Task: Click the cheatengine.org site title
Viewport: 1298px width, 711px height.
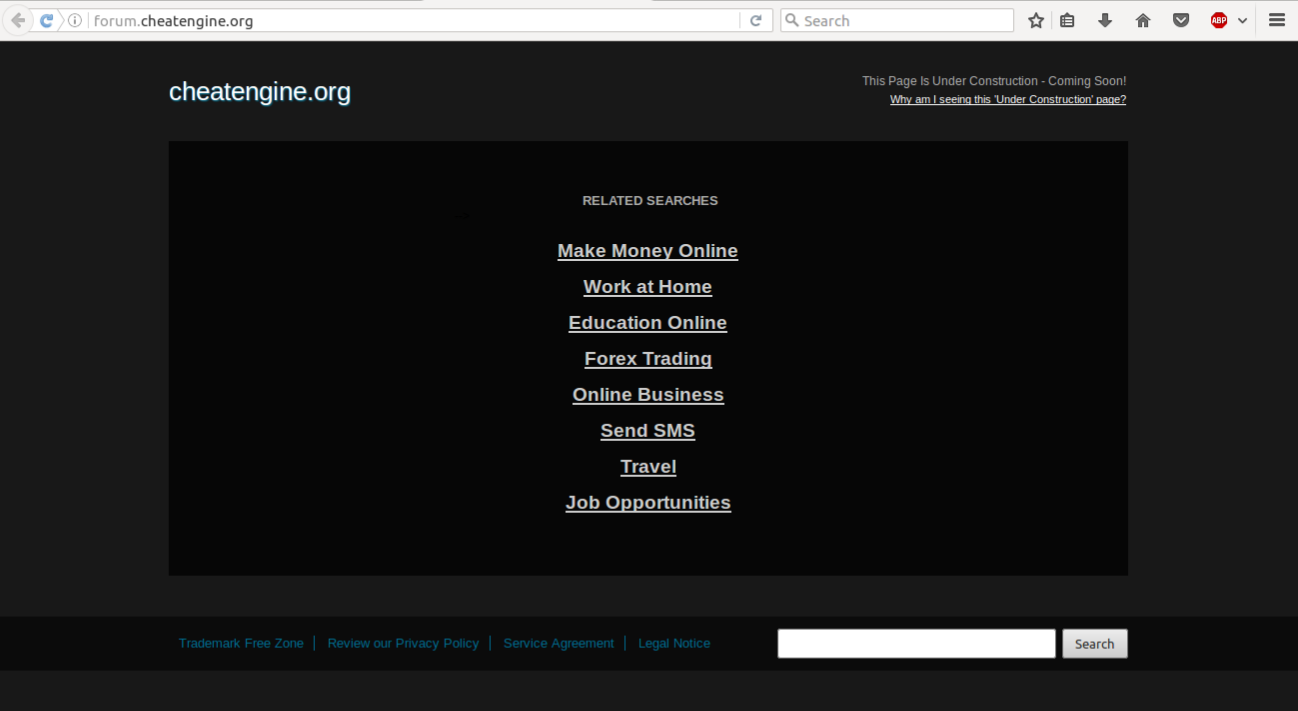Action: tap(260, 92)
